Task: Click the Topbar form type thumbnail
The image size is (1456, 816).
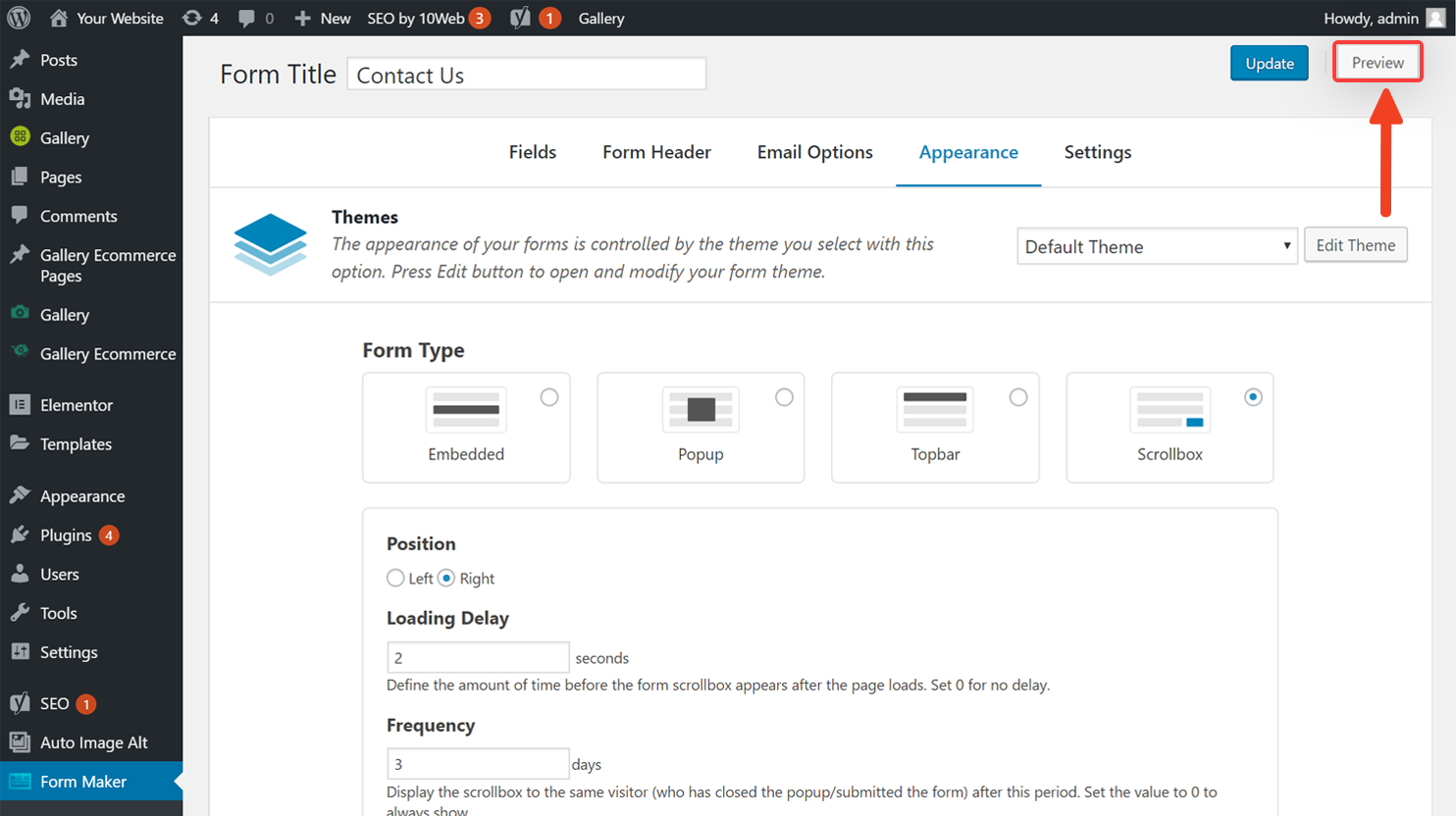Action: point(935,410)
